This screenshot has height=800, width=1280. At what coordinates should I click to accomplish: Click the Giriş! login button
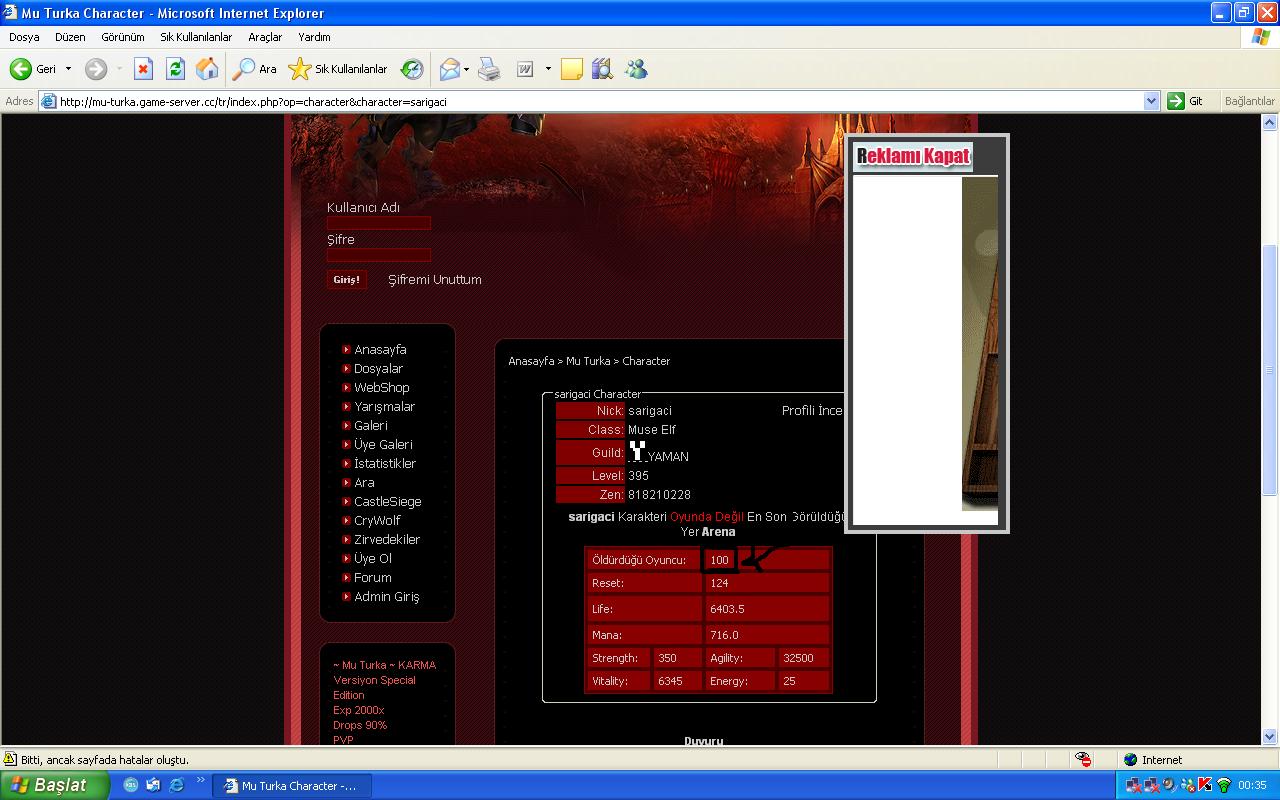[x=347, y=279]
